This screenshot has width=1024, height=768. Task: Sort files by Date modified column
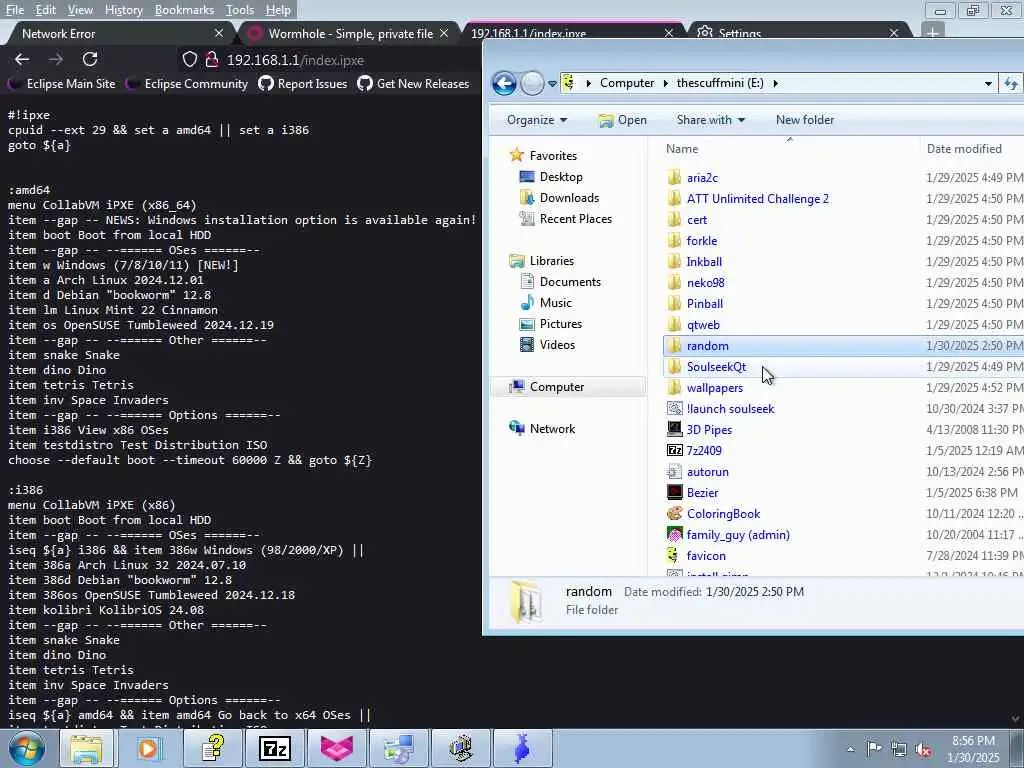[x=964, y=148]
